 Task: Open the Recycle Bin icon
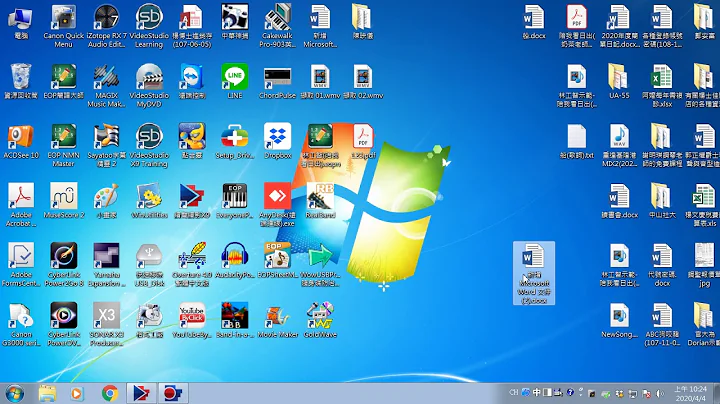(x=21, y=81)
